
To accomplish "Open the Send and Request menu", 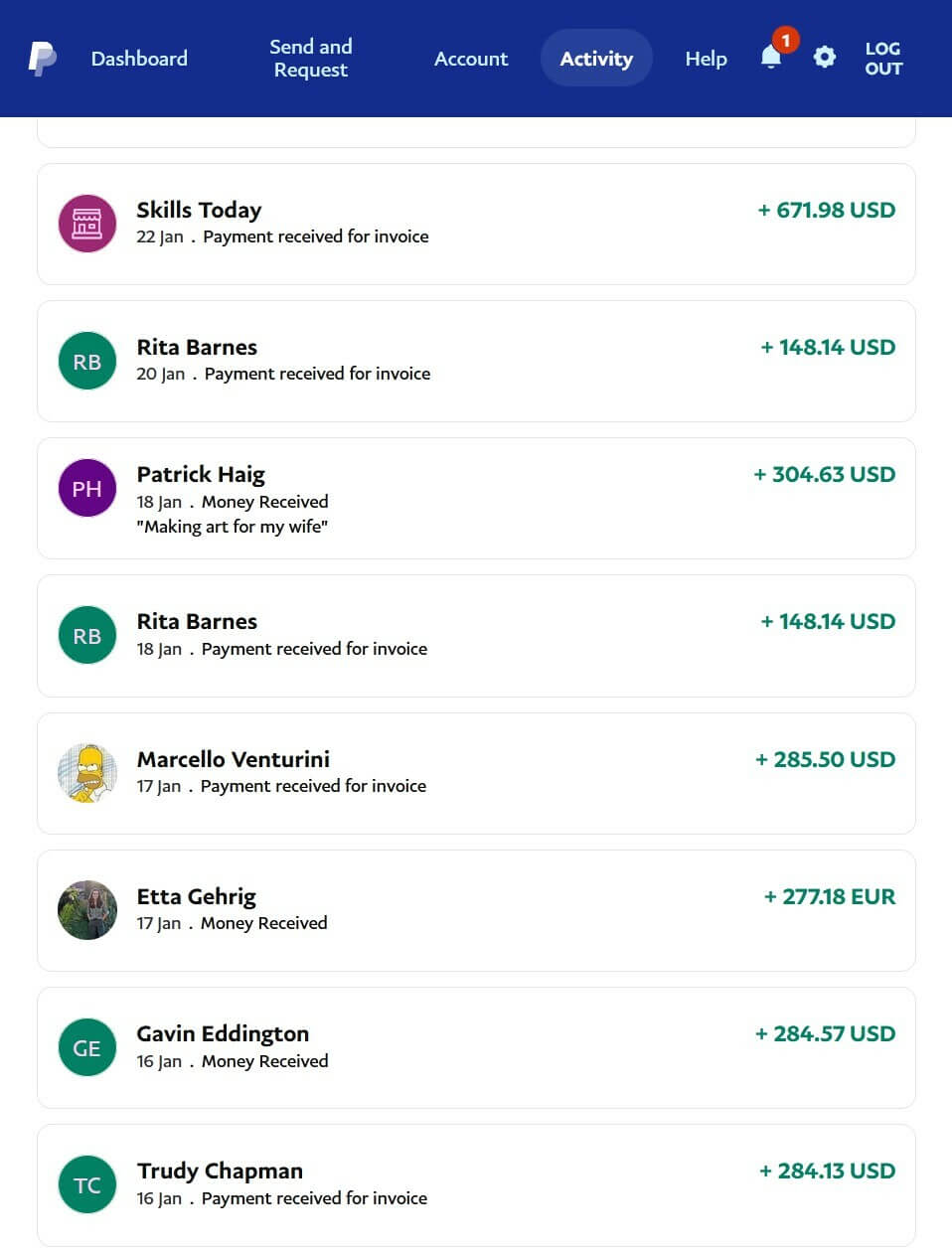I will [310, 59].
